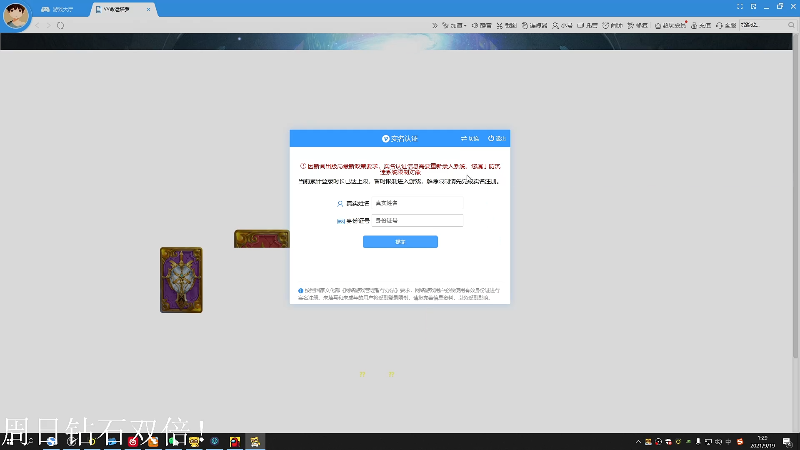The height and width of the screenshot is (450, 800).
Task: Click the search magnifier inside the toolbar search box
Action: pyautogui.click(x=791, y=25)
